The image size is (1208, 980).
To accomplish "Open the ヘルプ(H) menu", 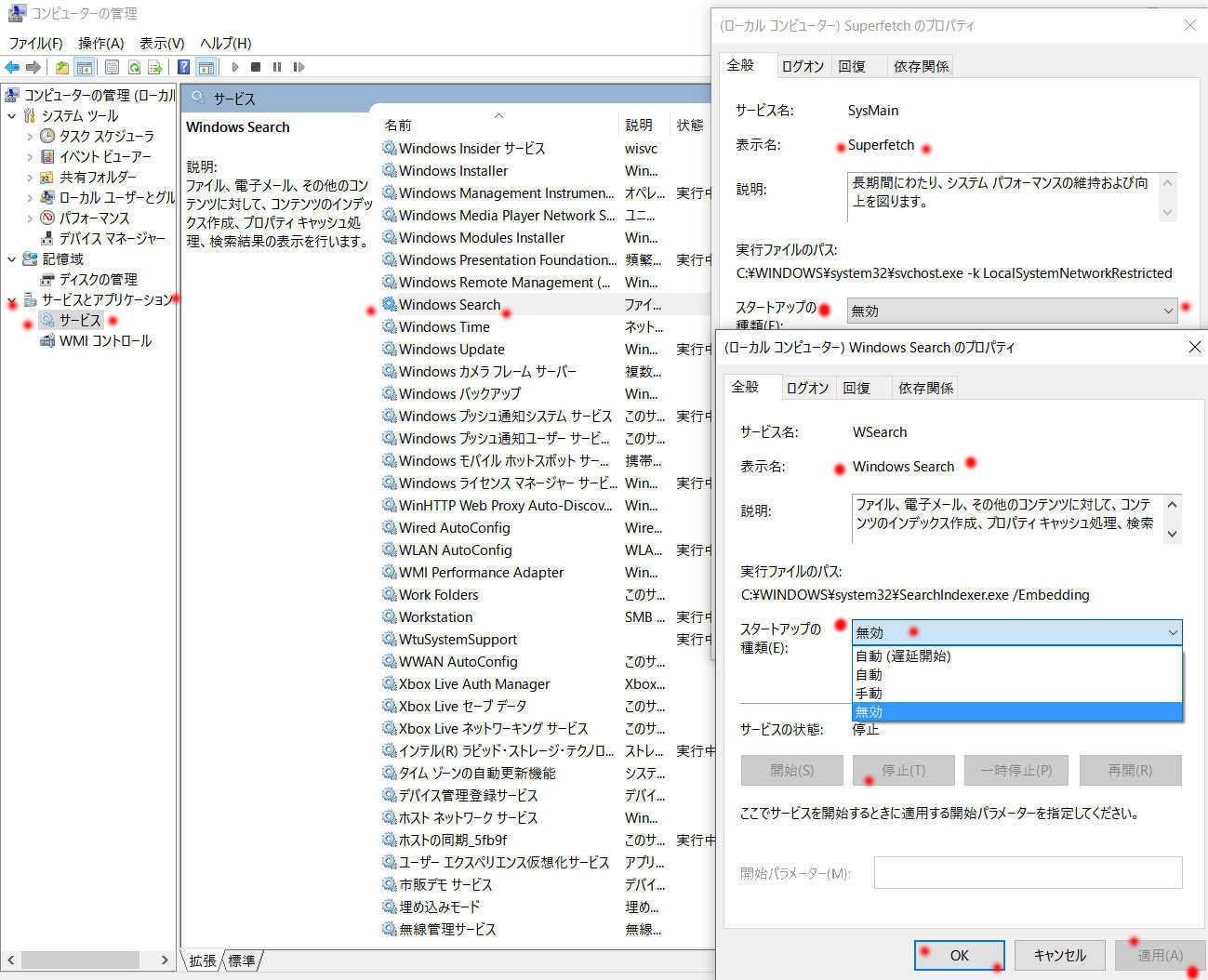I will [226, 43].
